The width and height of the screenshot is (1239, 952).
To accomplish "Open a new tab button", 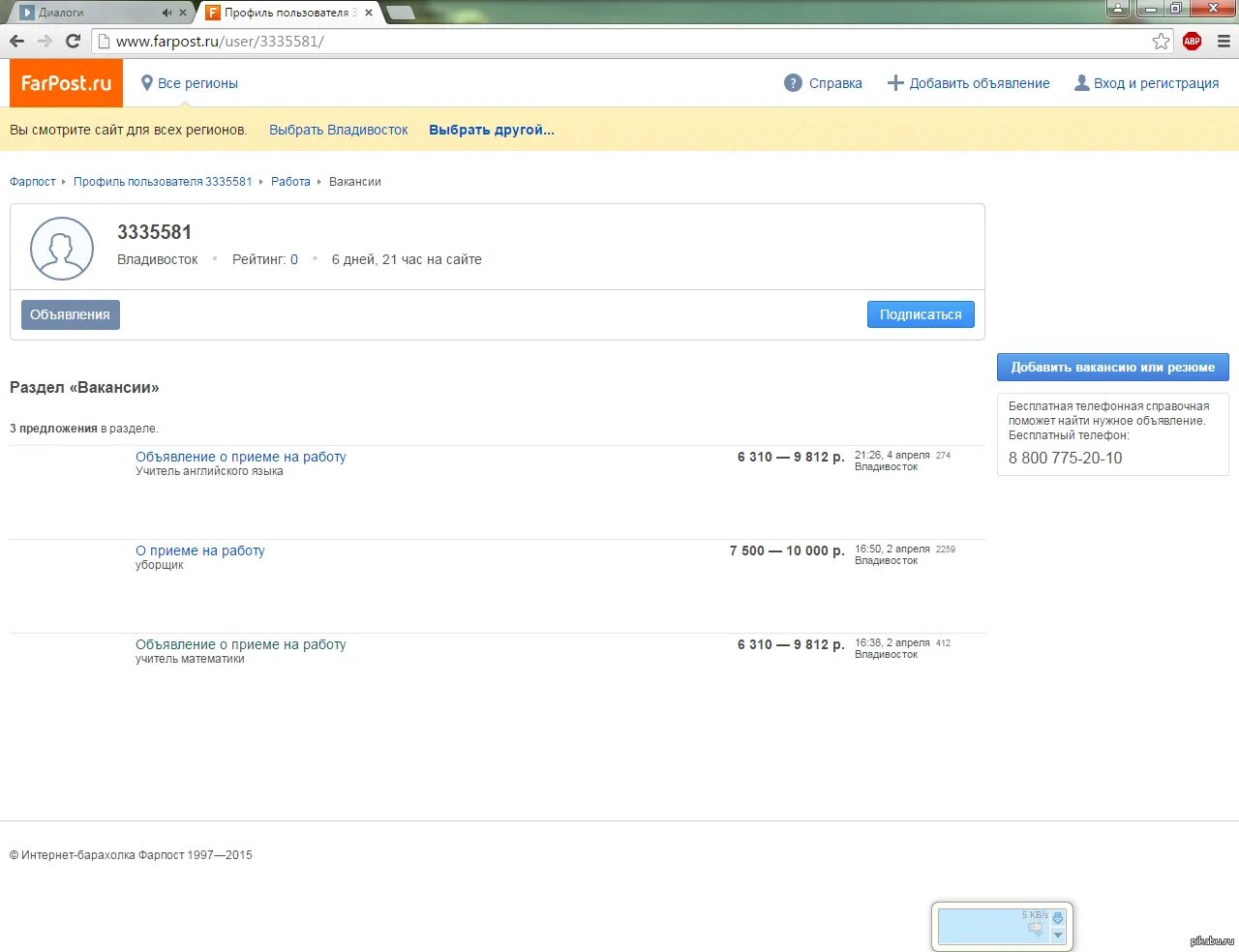I will click(x=400, y=13).
